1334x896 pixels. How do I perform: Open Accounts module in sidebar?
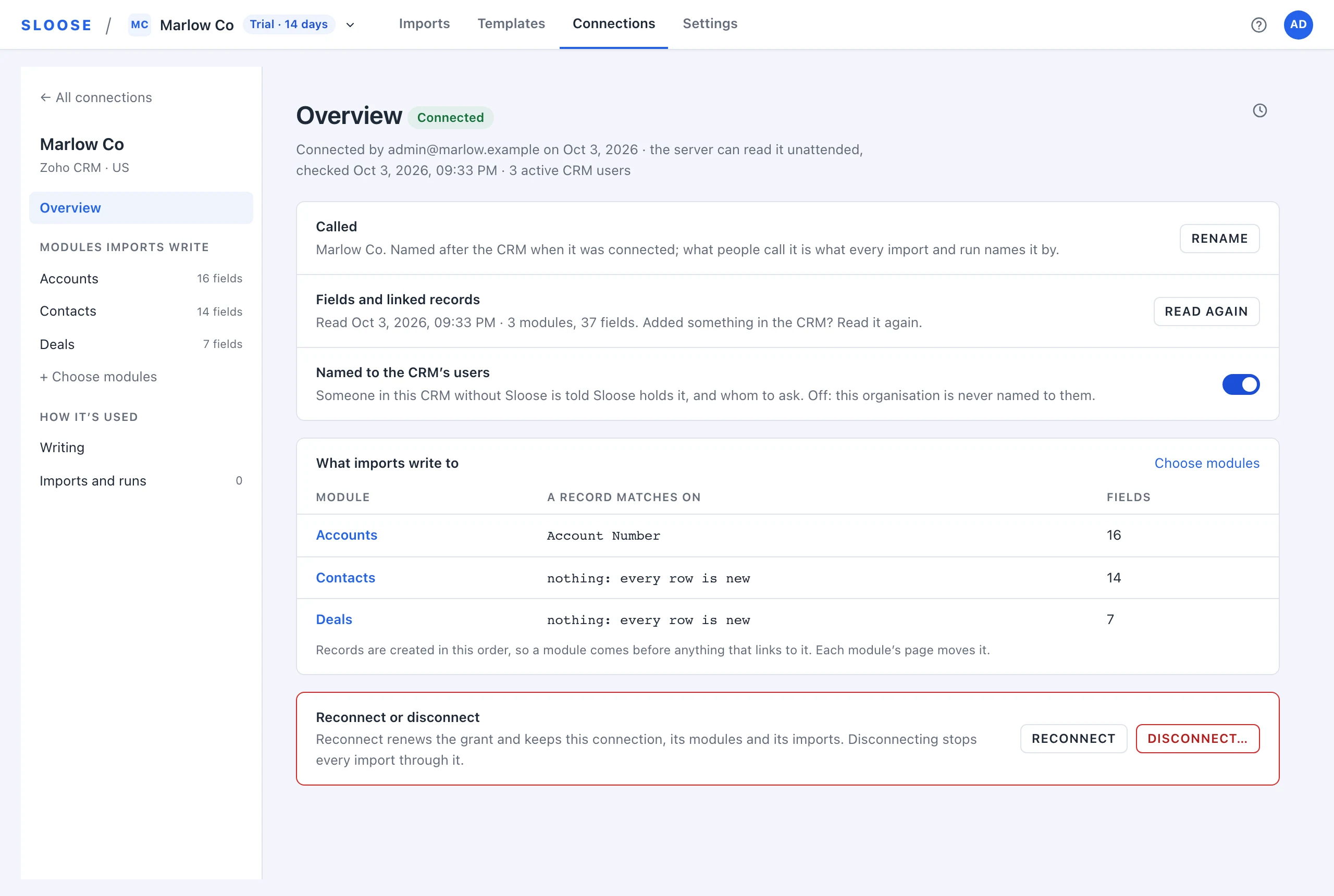(x=141, y=279)
